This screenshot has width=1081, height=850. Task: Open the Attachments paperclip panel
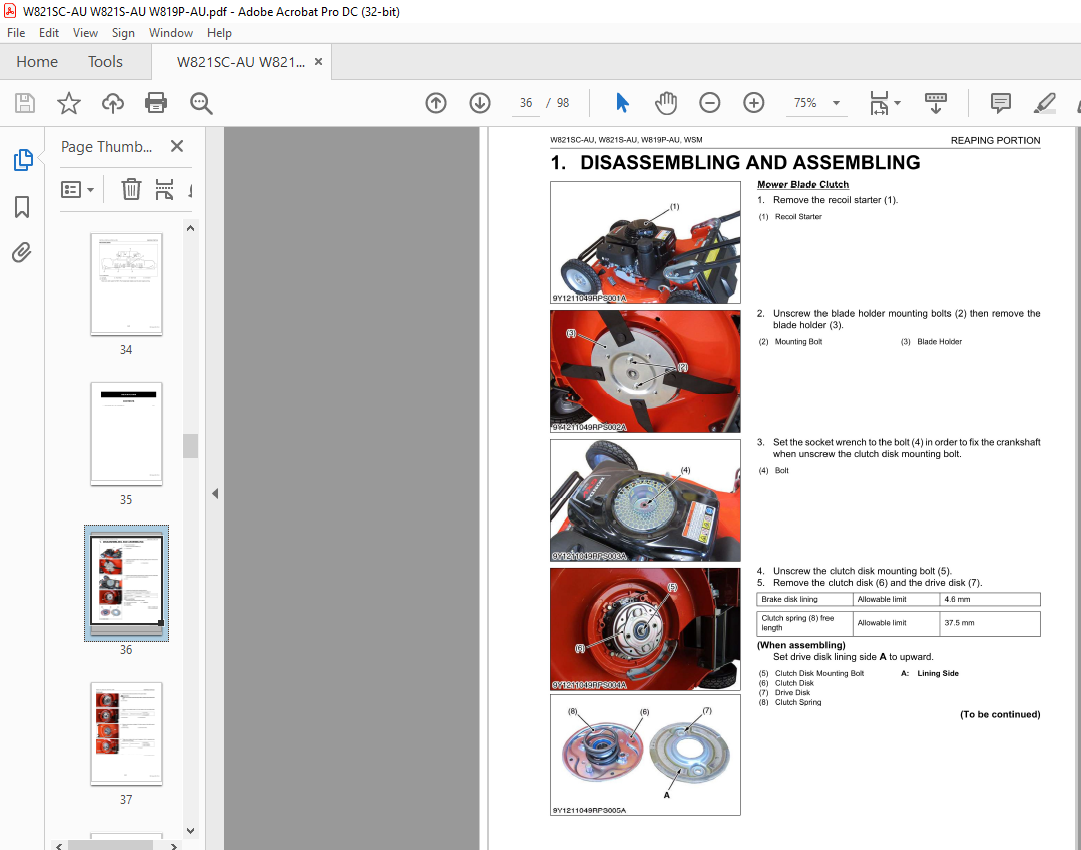coord(21,252)
